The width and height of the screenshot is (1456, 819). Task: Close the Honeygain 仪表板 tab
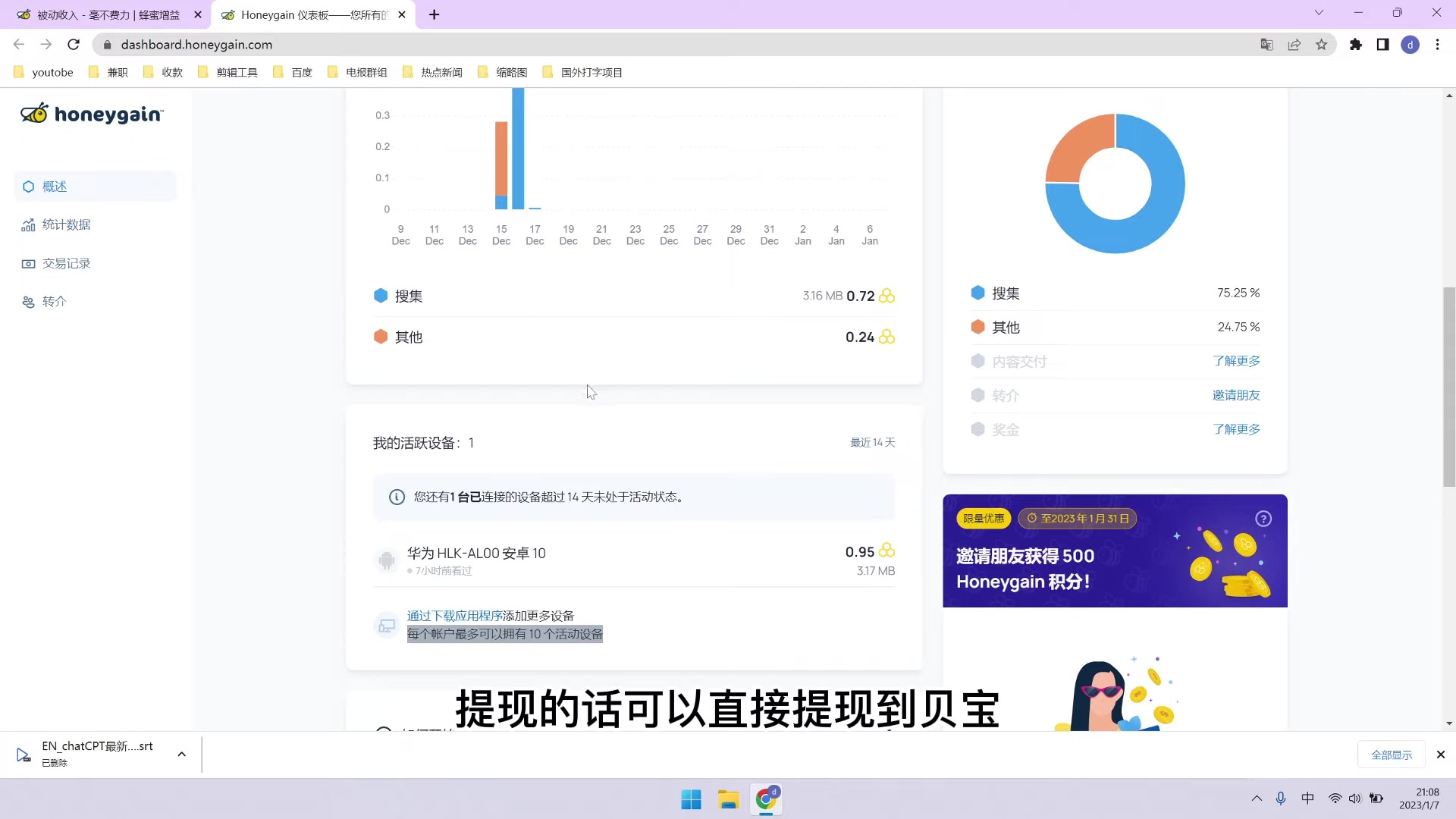[402, 14]
